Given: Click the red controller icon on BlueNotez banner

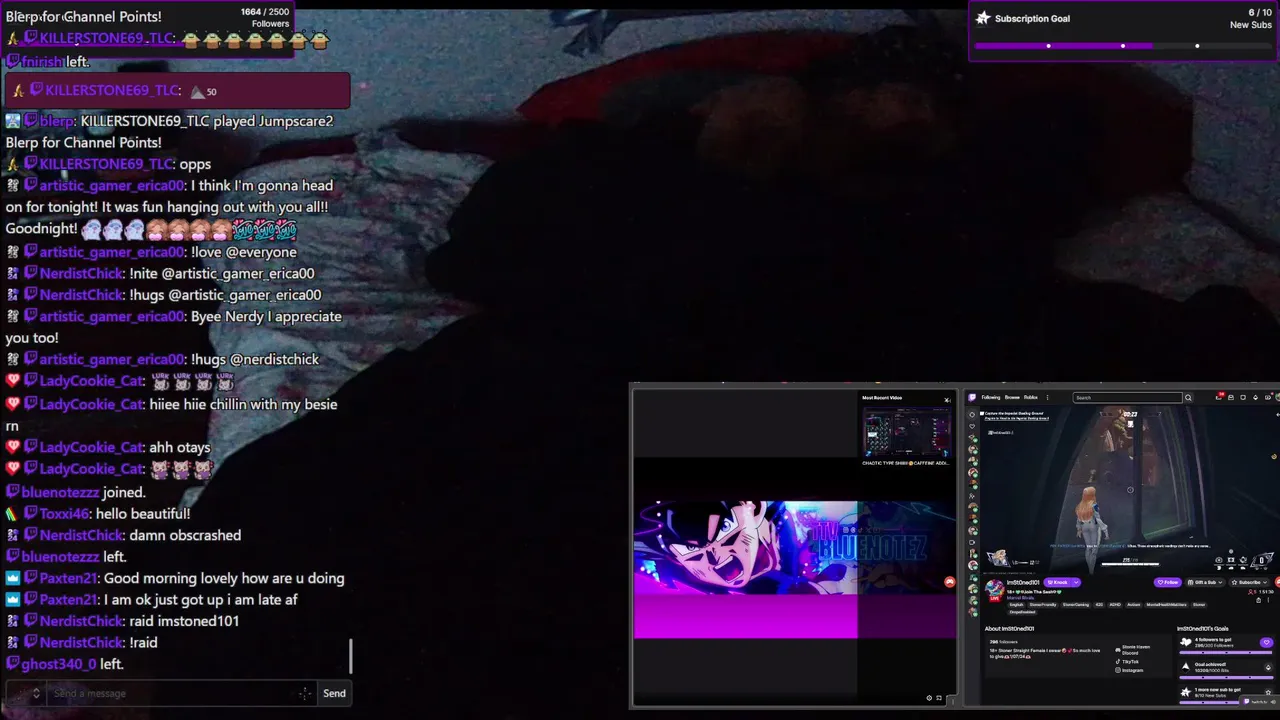Looking at the screenshot, I should pyautogui.click(x=949, y=582).
